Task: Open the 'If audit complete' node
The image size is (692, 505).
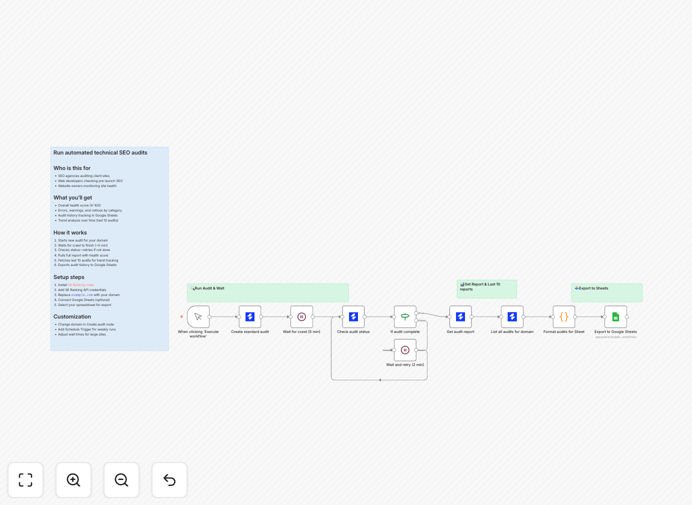Action: (x=405, y=317)
